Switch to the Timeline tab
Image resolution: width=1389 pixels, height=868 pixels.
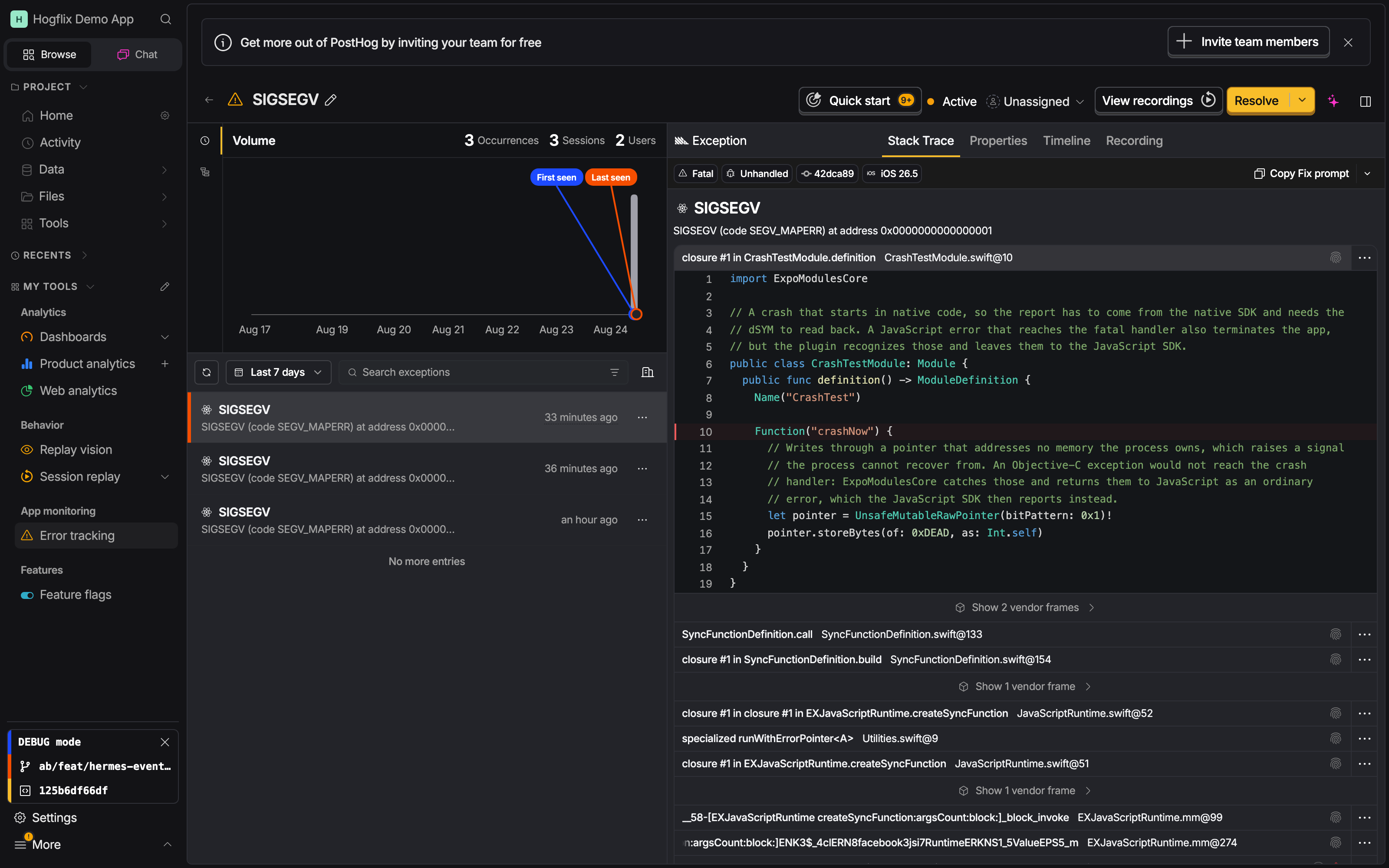[x=1066, y=141]
